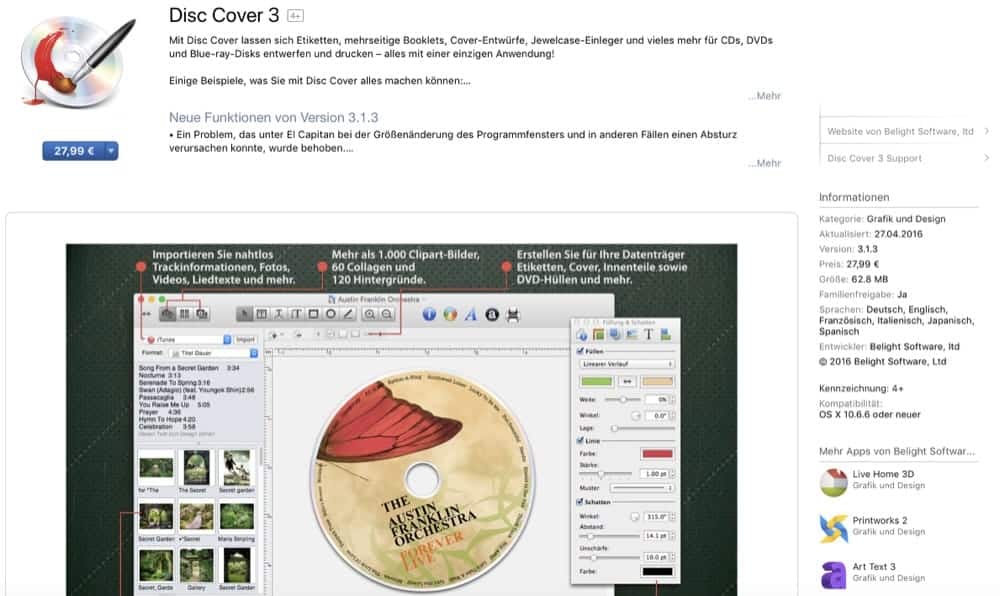Open the iTunes source dropdown

tap(188, 339)
